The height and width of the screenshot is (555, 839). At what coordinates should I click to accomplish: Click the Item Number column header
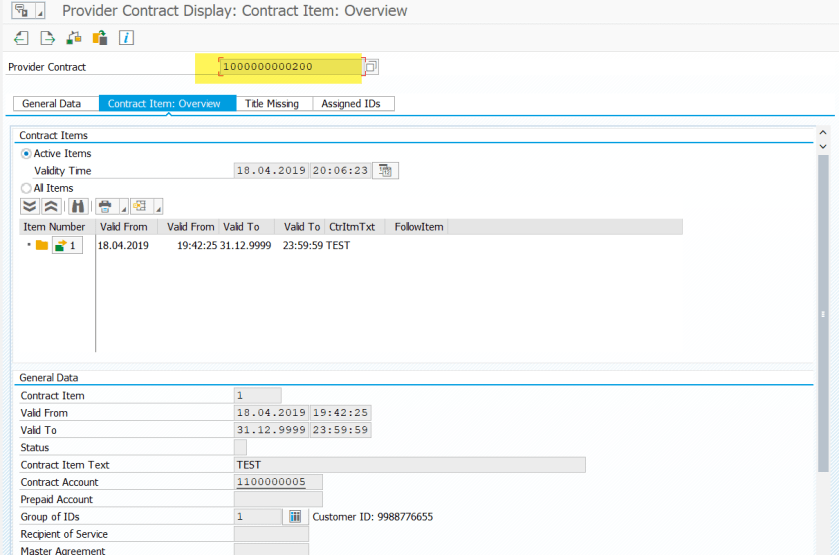(55, 227)
